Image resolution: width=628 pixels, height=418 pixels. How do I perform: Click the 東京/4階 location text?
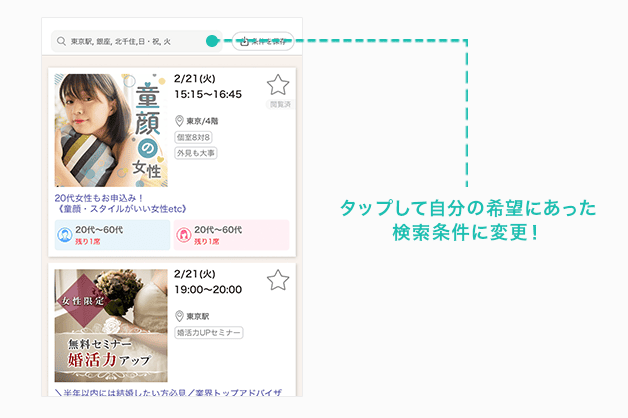(202, 121)
